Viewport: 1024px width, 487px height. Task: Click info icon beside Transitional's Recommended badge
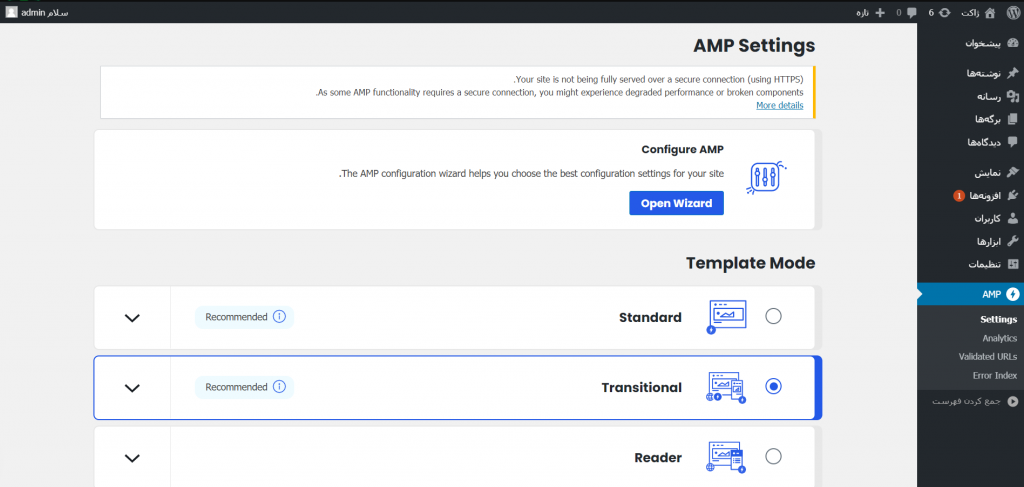click(279, 387)
